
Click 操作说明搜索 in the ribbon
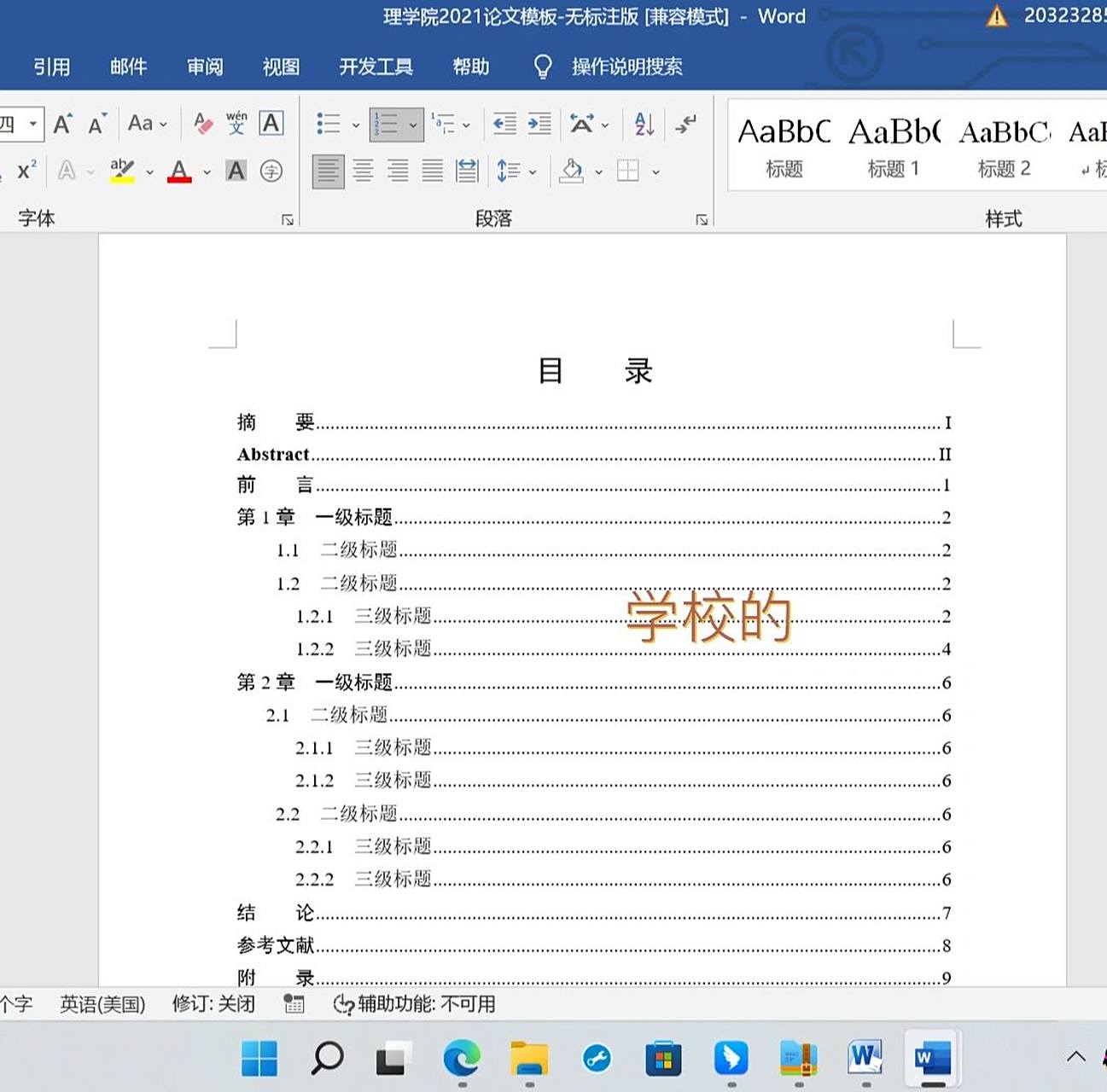[x=626, y=67]
